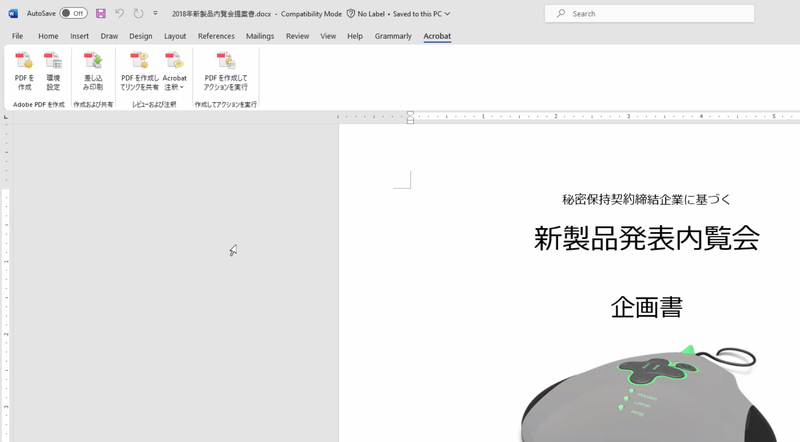
Task: Save the document with the floppy icon
Action: pyautogui.click(x=101, y=14)
